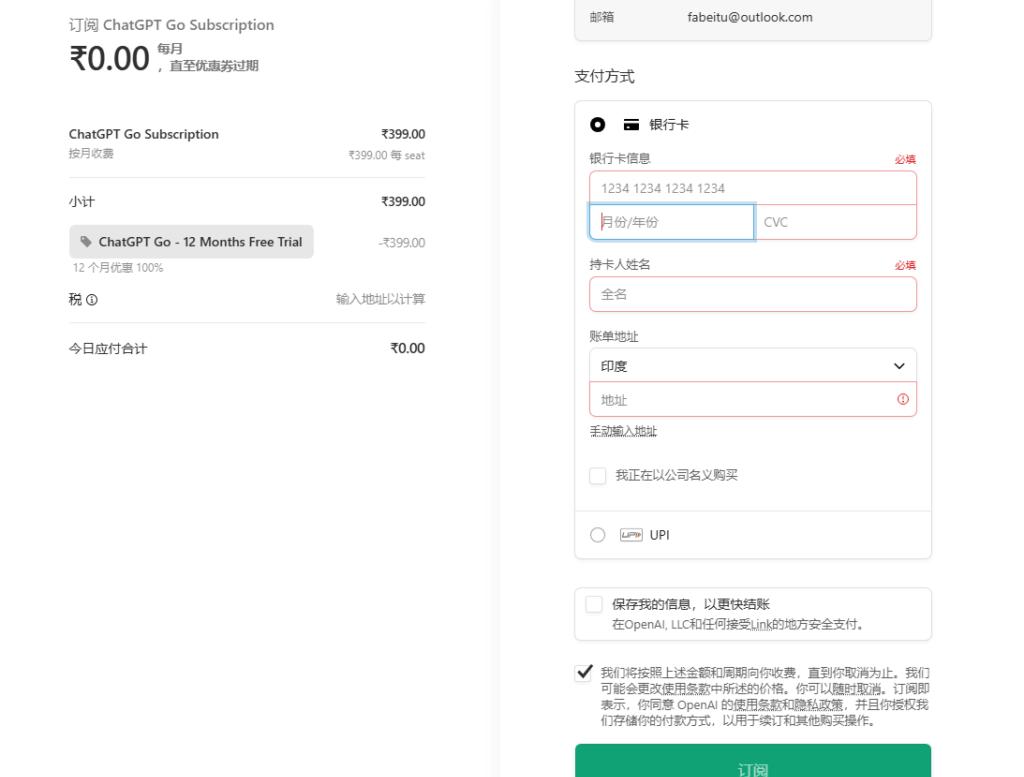Click the ChatGPT Go 12 Months Free Trial badge

click(x=190, y=241)
